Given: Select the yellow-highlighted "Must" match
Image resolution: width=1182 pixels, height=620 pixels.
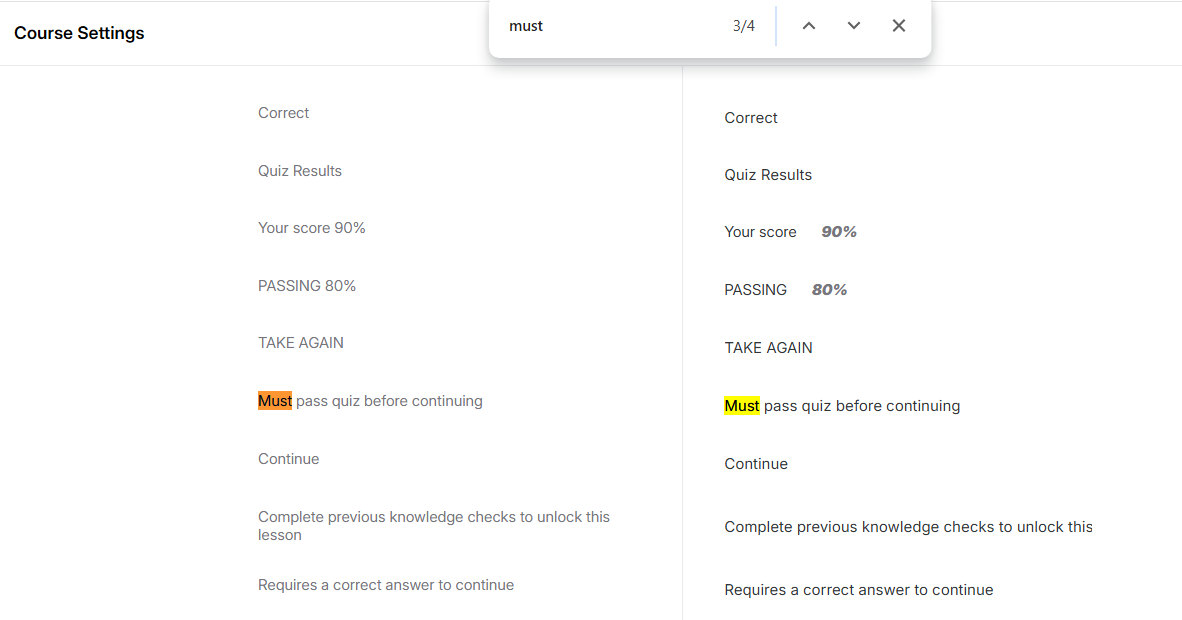Looking at the screenshot, I should [742, 406].
